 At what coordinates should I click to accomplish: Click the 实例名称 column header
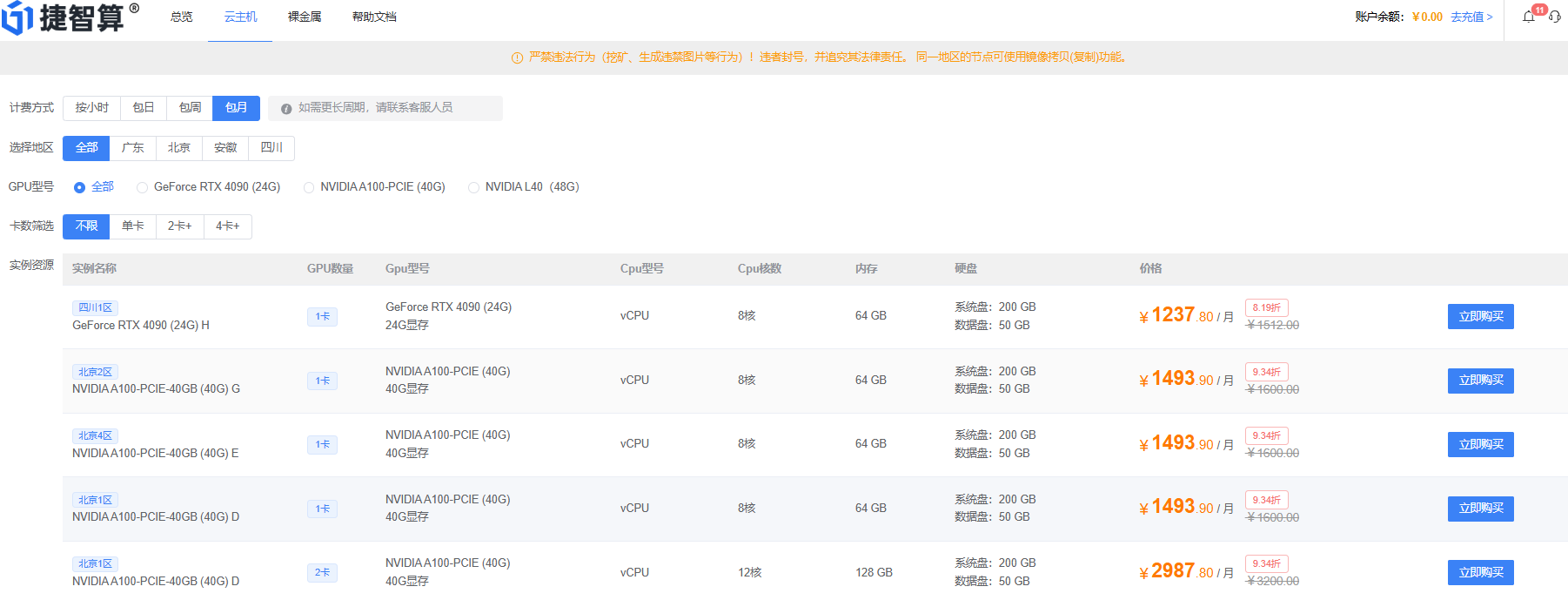pos(94,269)
